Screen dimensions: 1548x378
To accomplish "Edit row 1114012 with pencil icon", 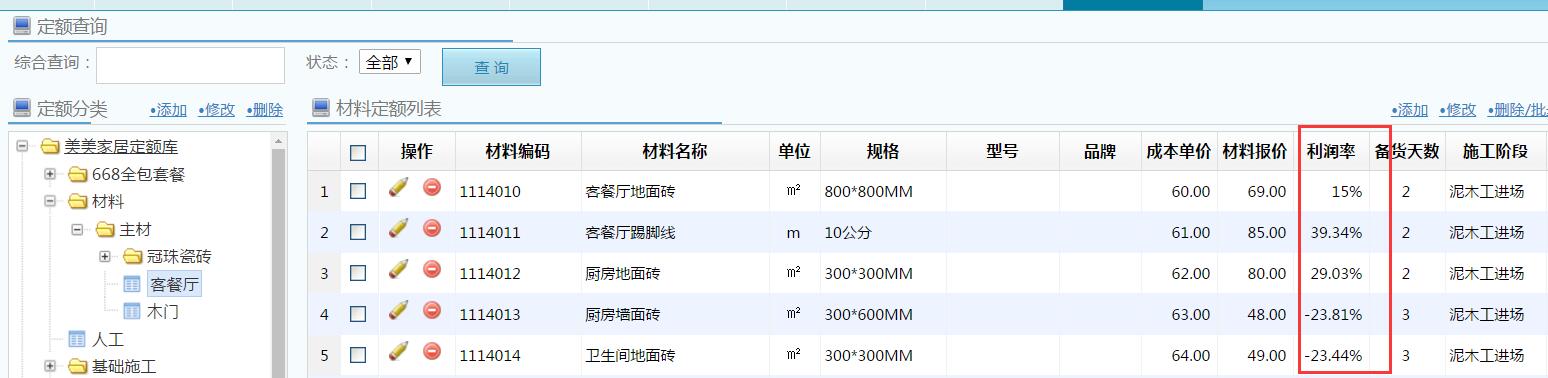I will point(398,269).
